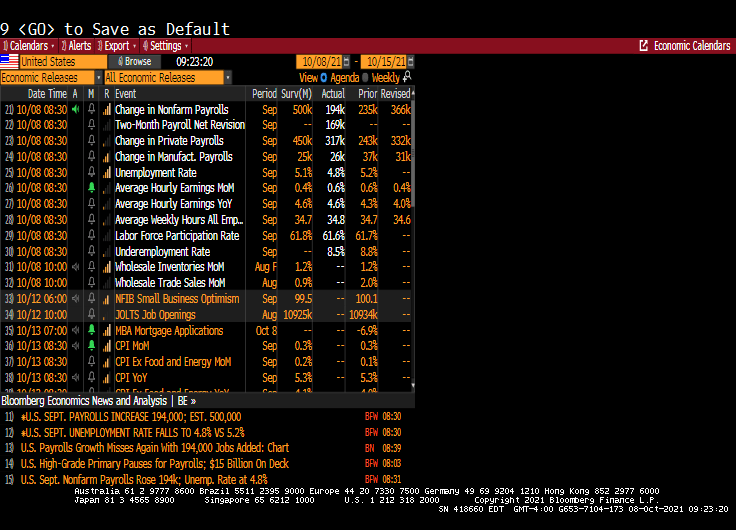Image resolution: width=736 pixels, height=530 pixels.
Task: Select the Weekly view radio button
Action: pos(365,78)
